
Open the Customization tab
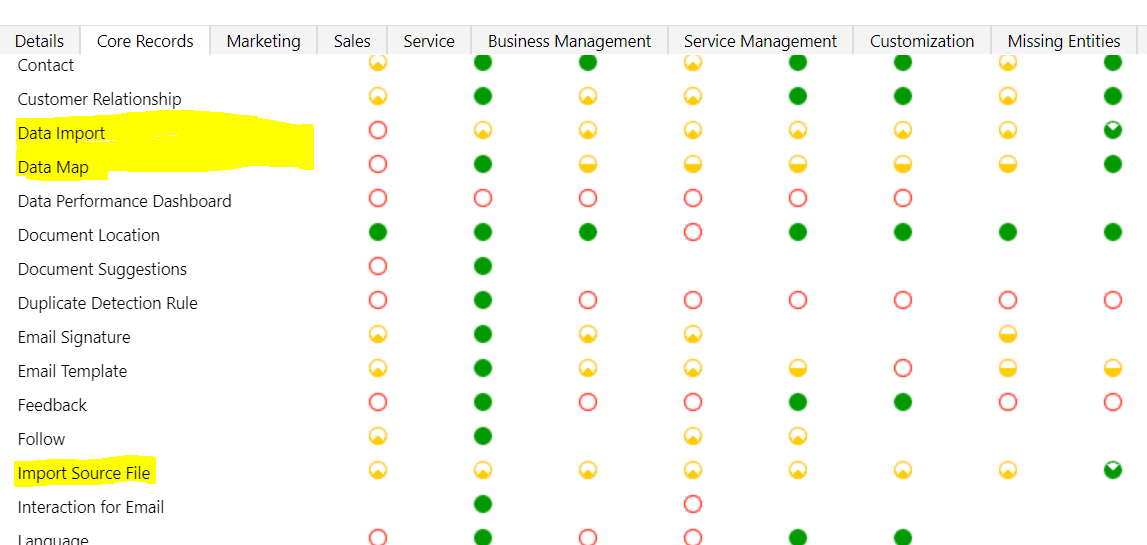(922, 41)
